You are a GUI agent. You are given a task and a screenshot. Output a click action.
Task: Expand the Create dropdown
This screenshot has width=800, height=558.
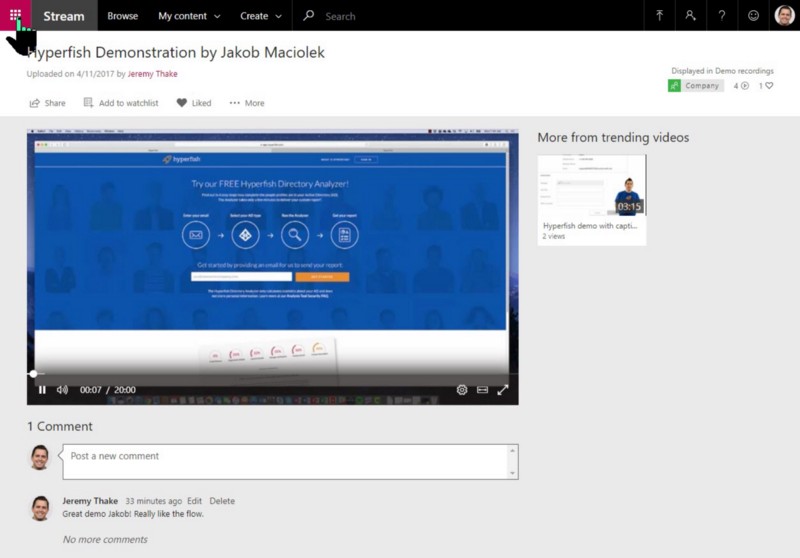point(261,16)
